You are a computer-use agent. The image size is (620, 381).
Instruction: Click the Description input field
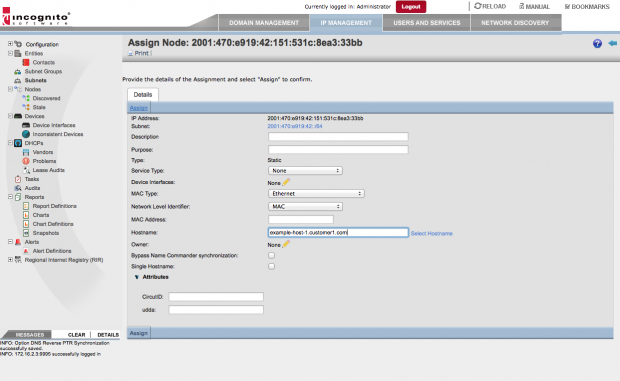(338, 137)
